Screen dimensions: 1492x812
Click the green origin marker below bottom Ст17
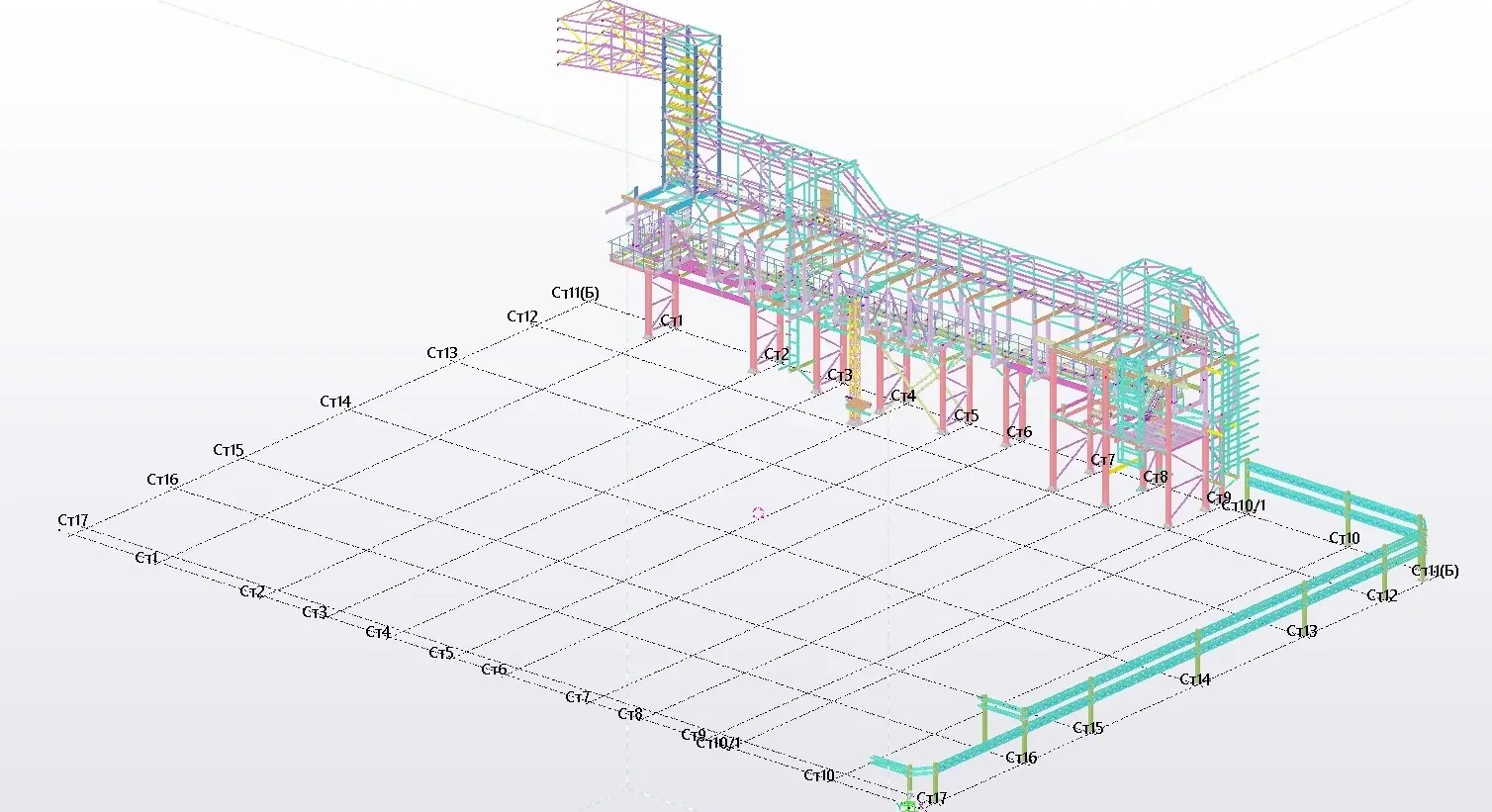906,807
